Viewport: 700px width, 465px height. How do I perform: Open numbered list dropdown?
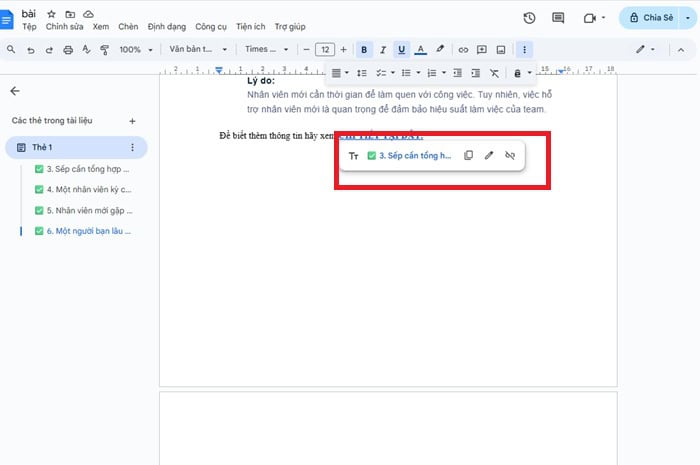pyautogui.click(x=437, y=73)
